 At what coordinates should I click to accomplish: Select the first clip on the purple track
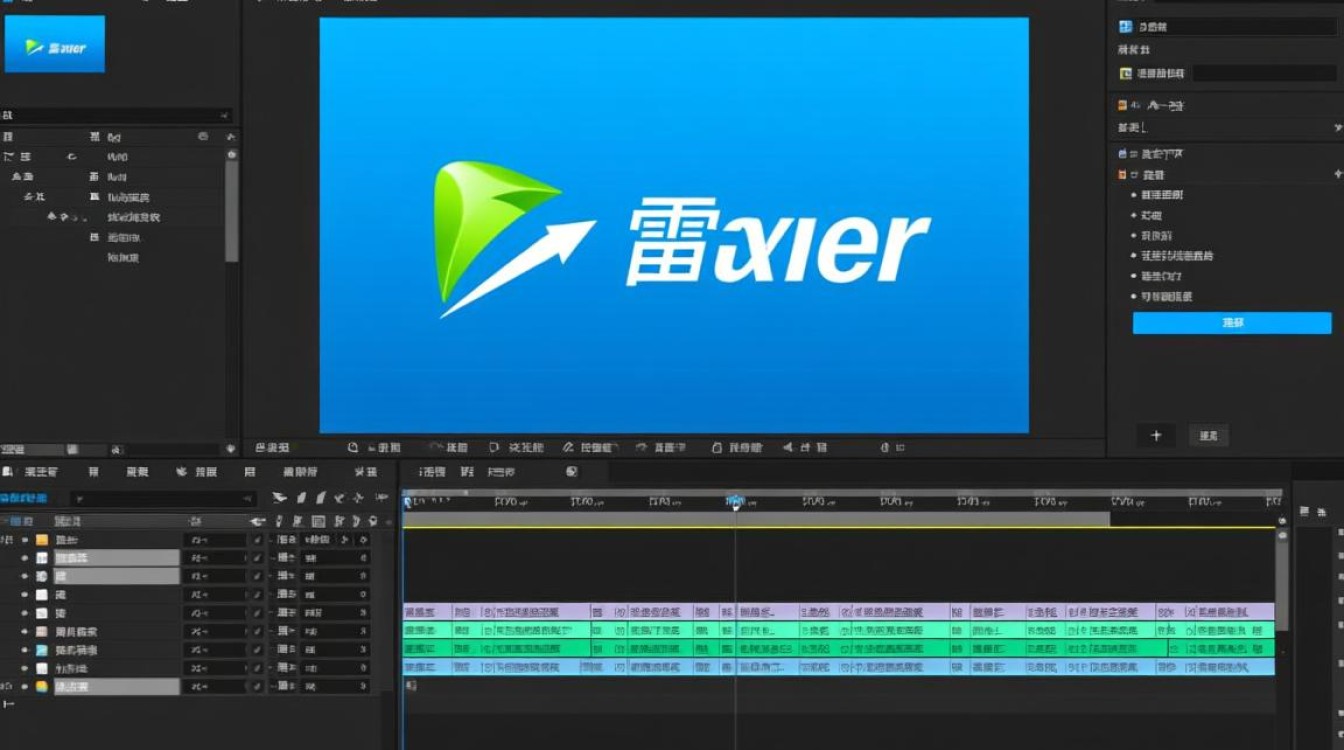(426, 611)
